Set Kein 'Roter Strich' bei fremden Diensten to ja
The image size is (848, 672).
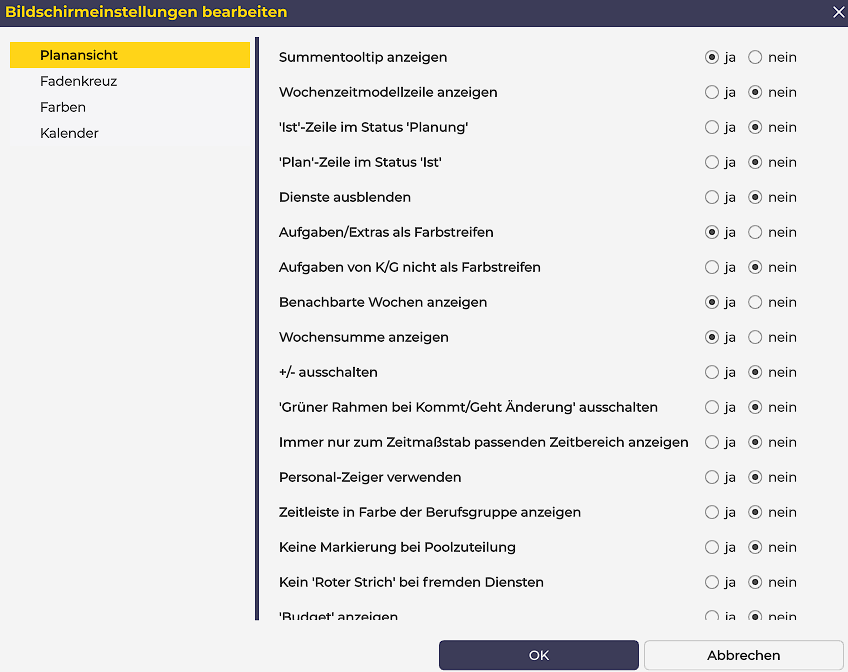(712, 582)
